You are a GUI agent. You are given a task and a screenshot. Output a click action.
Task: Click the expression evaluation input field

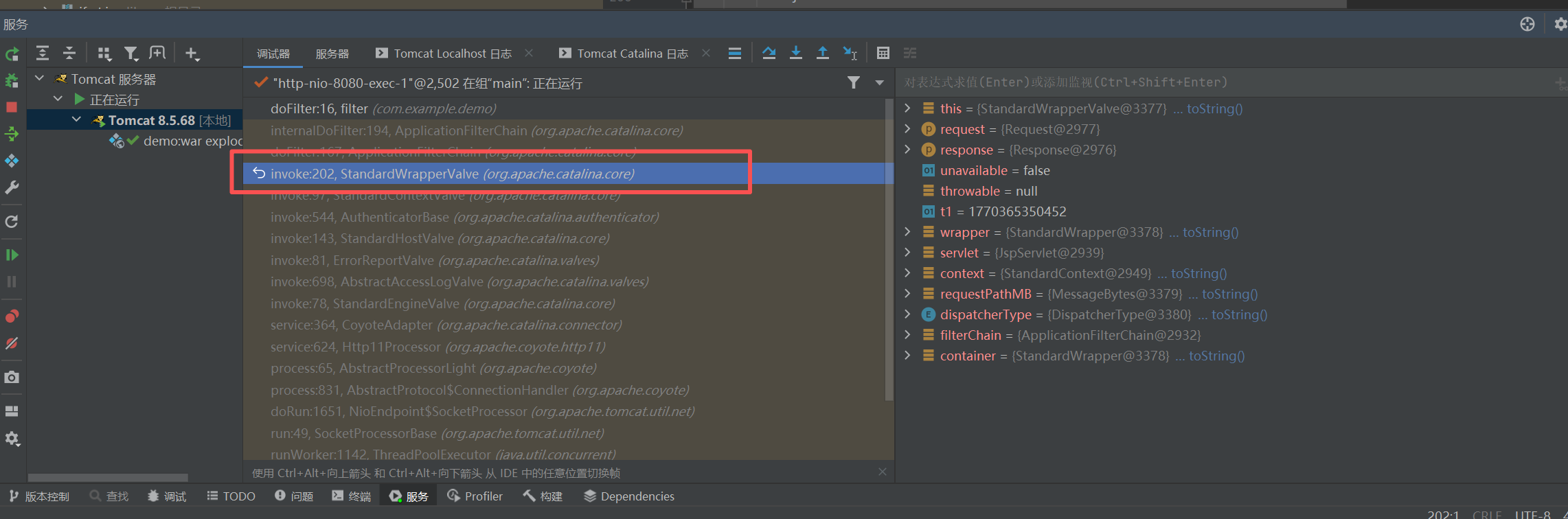[x=1223, y=82]
